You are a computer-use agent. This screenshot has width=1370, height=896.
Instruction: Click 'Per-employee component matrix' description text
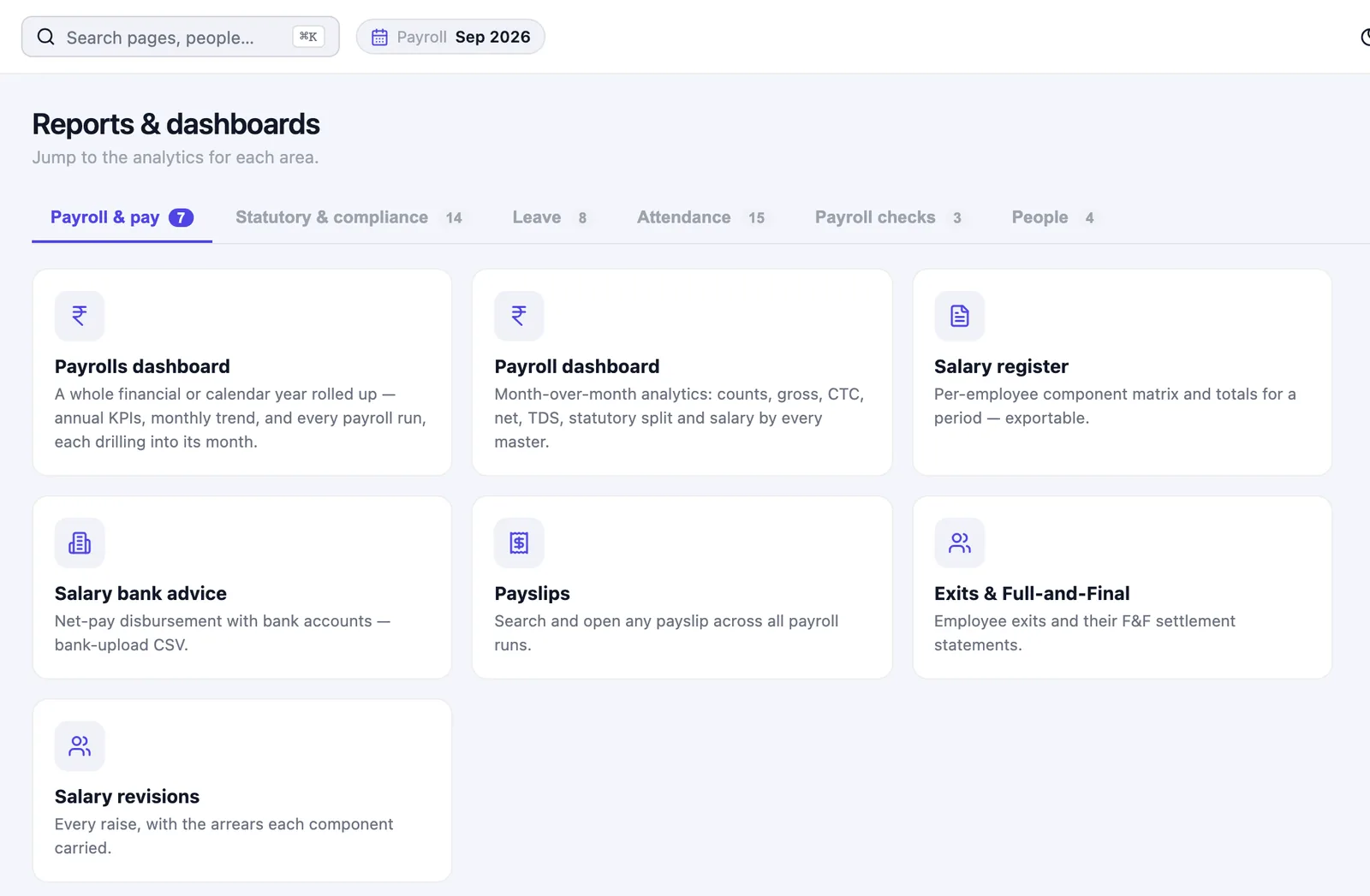[x=1115, y=406]
